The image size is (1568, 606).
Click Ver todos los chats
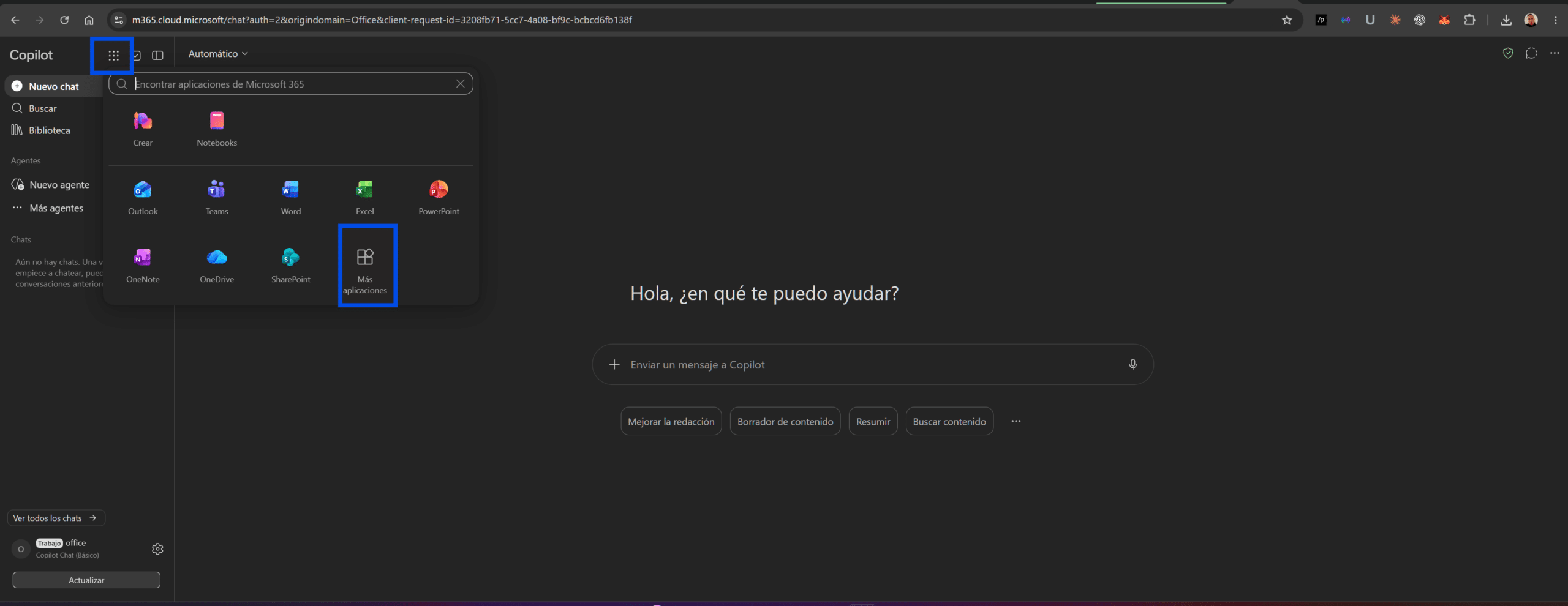56,518
